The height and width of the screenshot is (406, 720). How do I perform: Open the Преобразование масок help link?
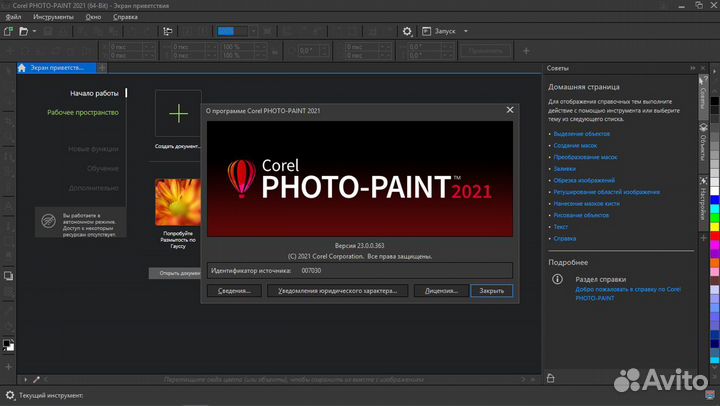tap(585, 157)
